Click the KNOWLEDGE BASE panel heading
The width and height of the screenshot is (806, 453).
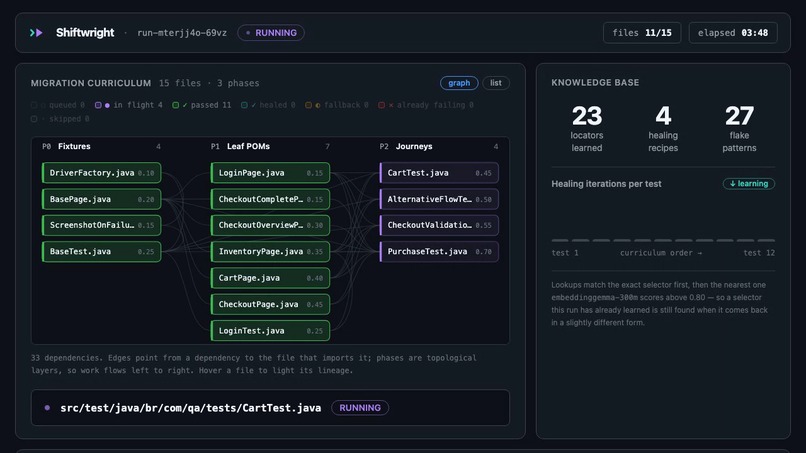595,83
